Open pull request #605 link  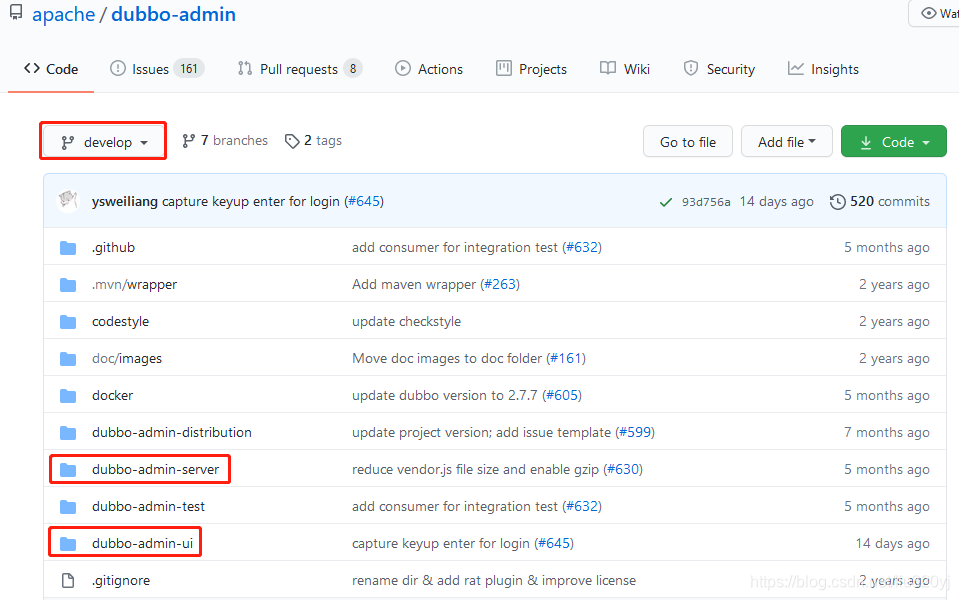pos(561,395)
